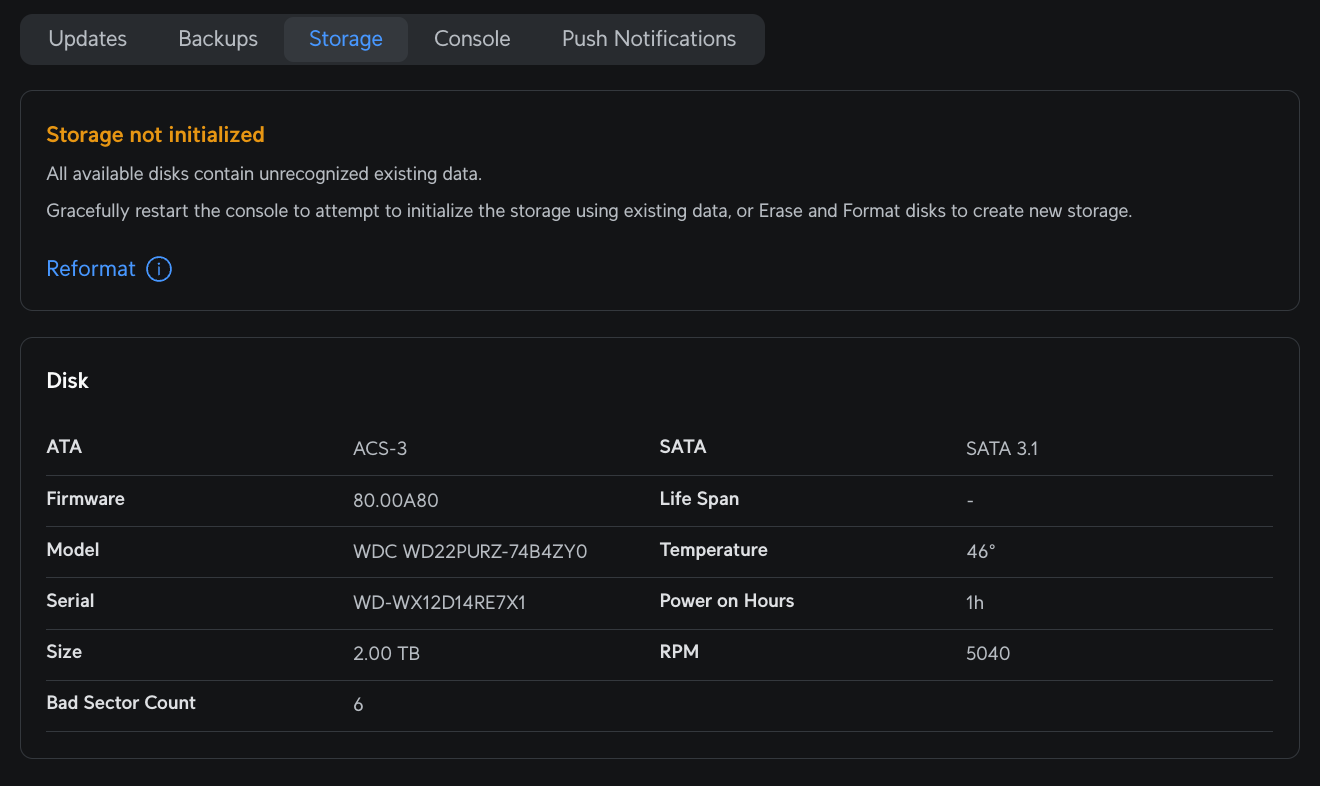The image size is (1320, 786).
Task: Click the model value WDC WD22PURZ-74B4ZY0
Action: (x=470, y=552)
